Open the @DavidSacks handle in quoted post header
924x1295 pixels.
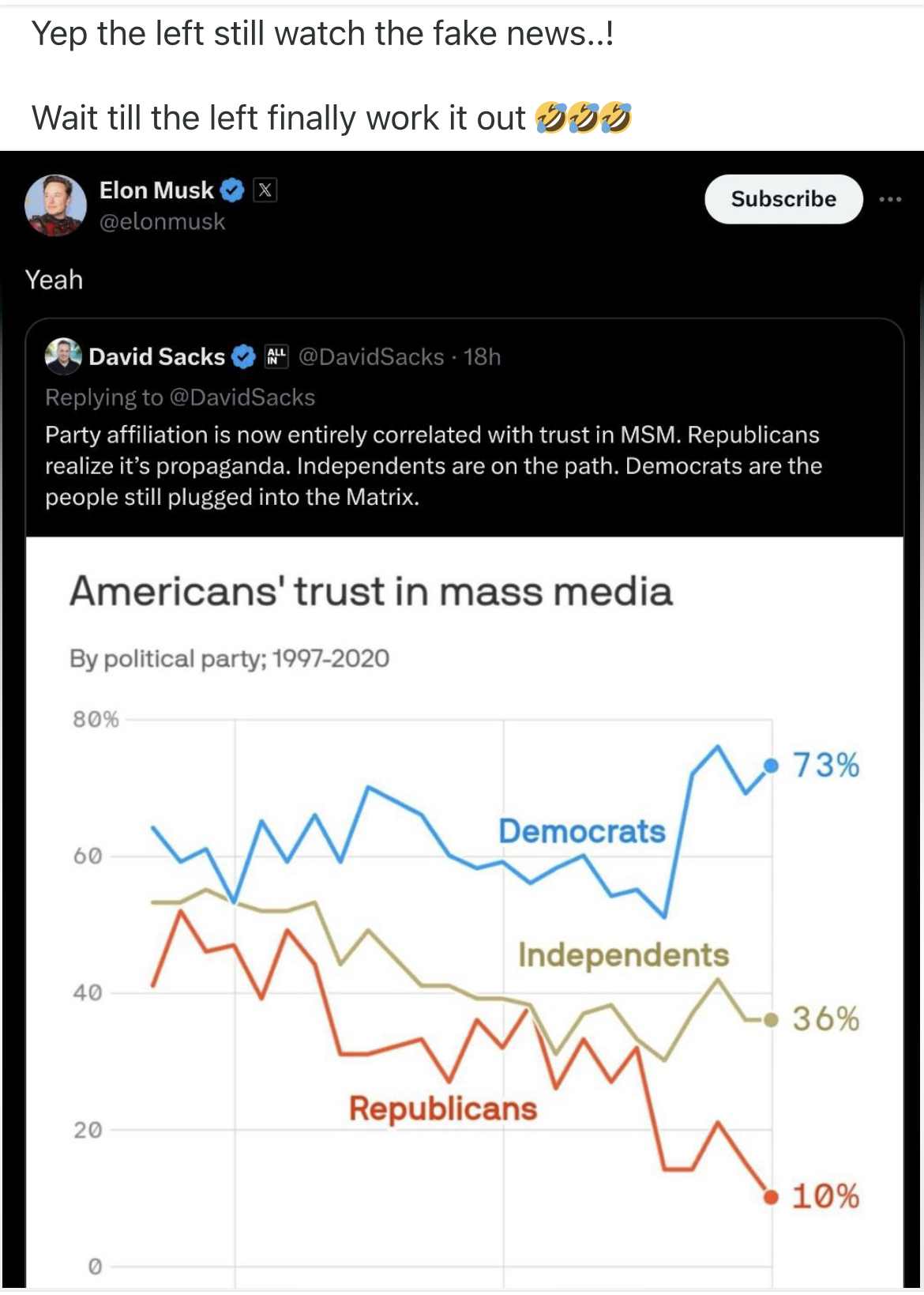tap(371, 357)
